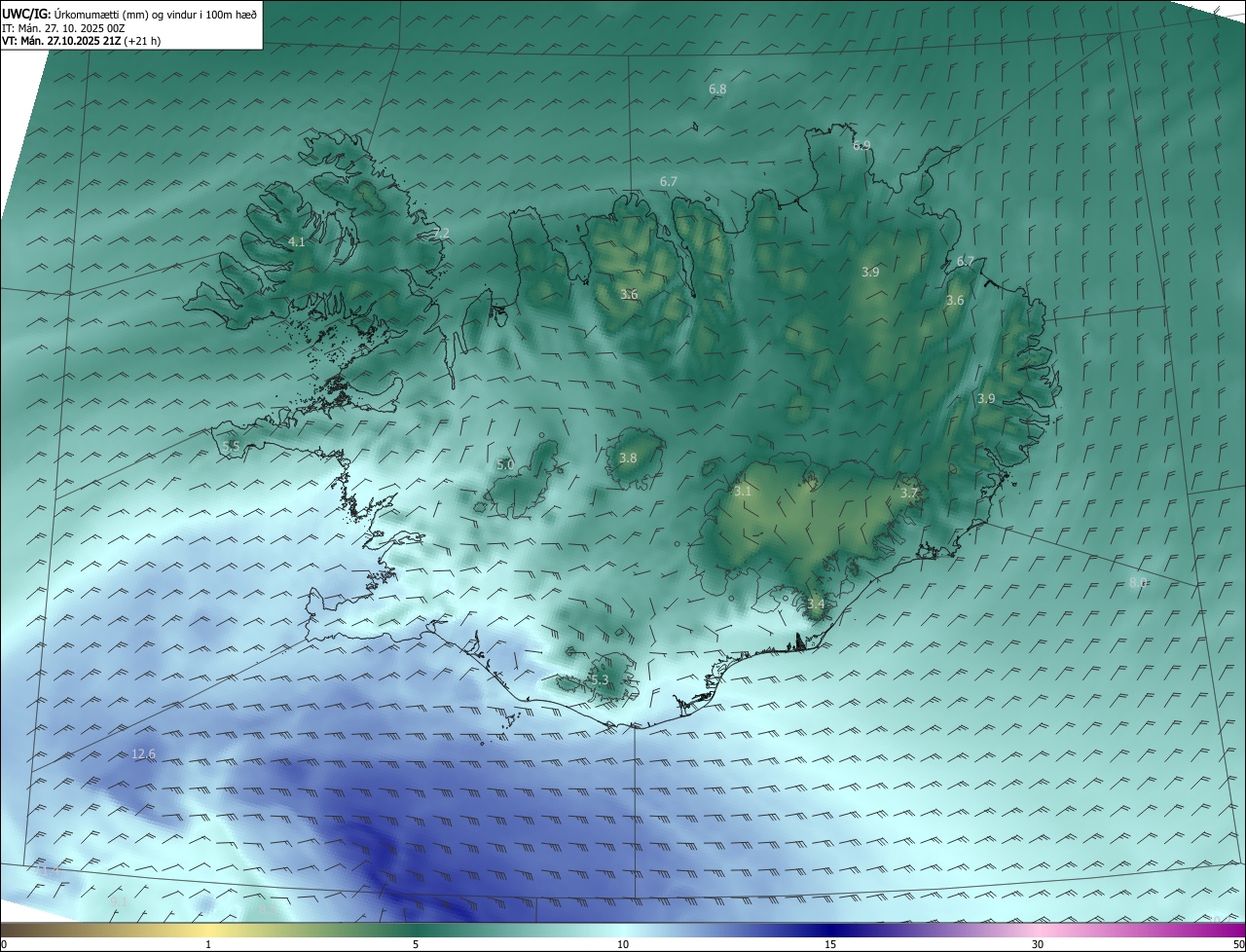Image resolution: width=1246 pixels, height=952 pixels.
Task: Click the 4.1 value over the Westfjords
Action: pyautogui.click(x=297, y=241)
